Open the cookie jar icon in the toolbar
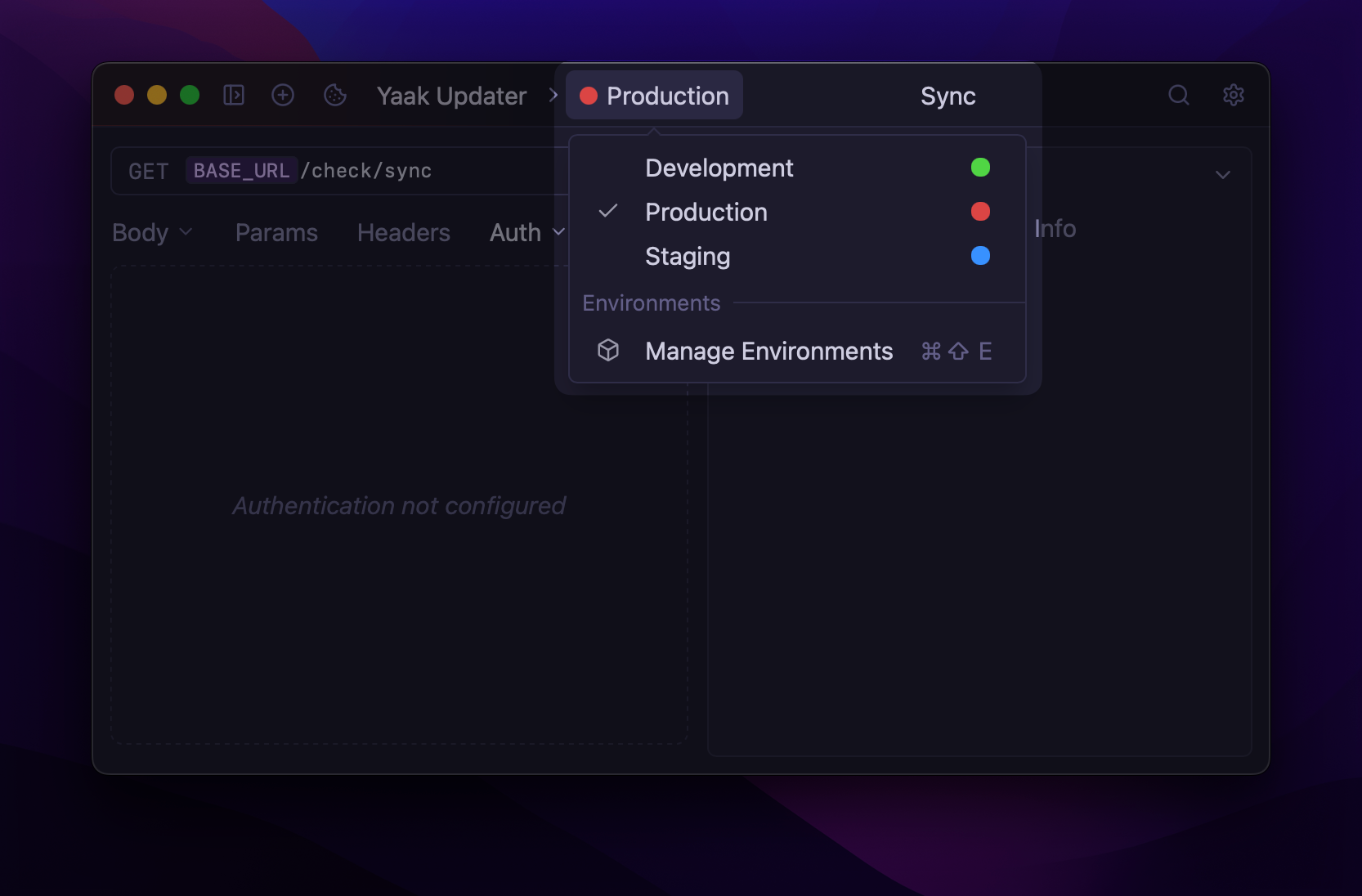This screenshot has height=896, width=1362. (334, 95)
